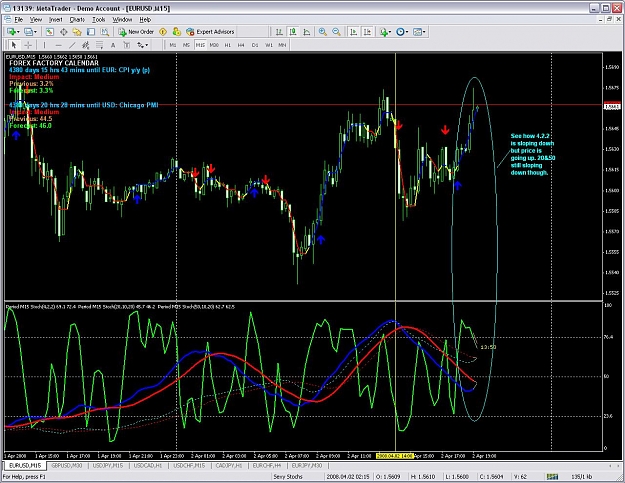Viewport: 625px width, 483px height.
Task: Toggle the M5 timeframe
Action: [x=186, y=45]
